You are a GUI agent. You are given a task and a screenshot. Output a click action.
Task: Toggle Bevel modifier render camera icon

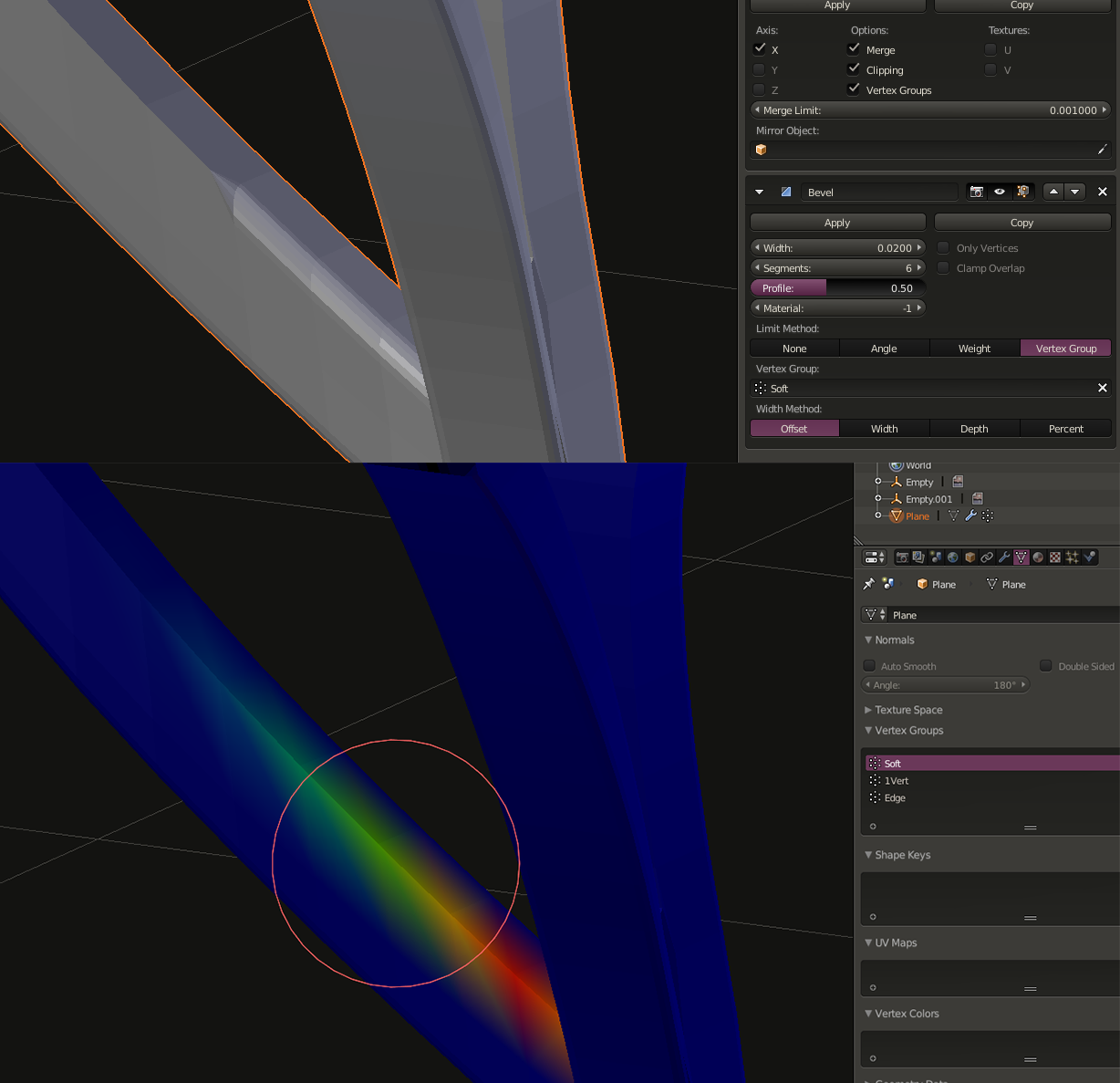[977, 192]
